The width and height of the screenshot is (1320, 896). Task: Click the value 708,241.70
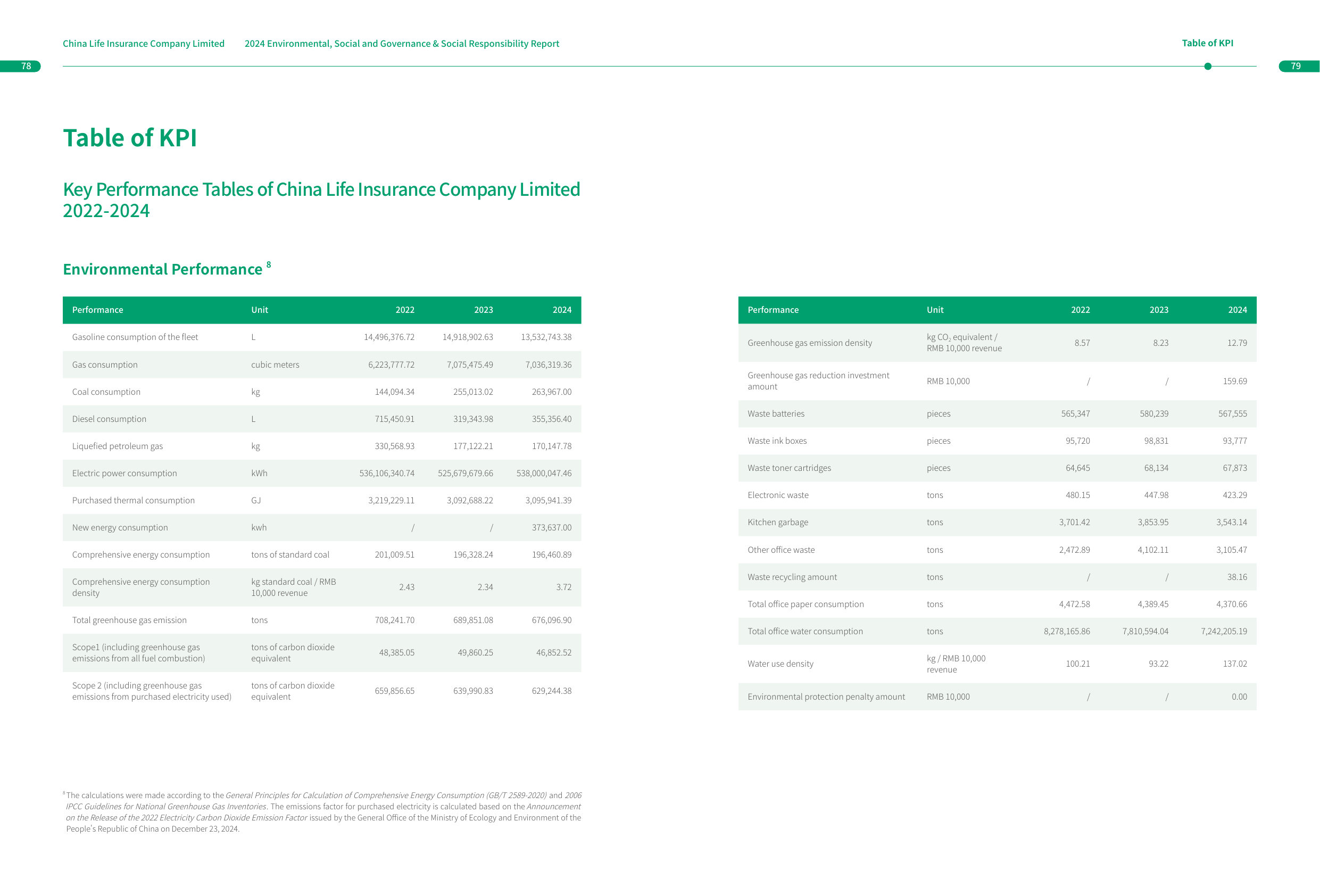click(394, 620)
